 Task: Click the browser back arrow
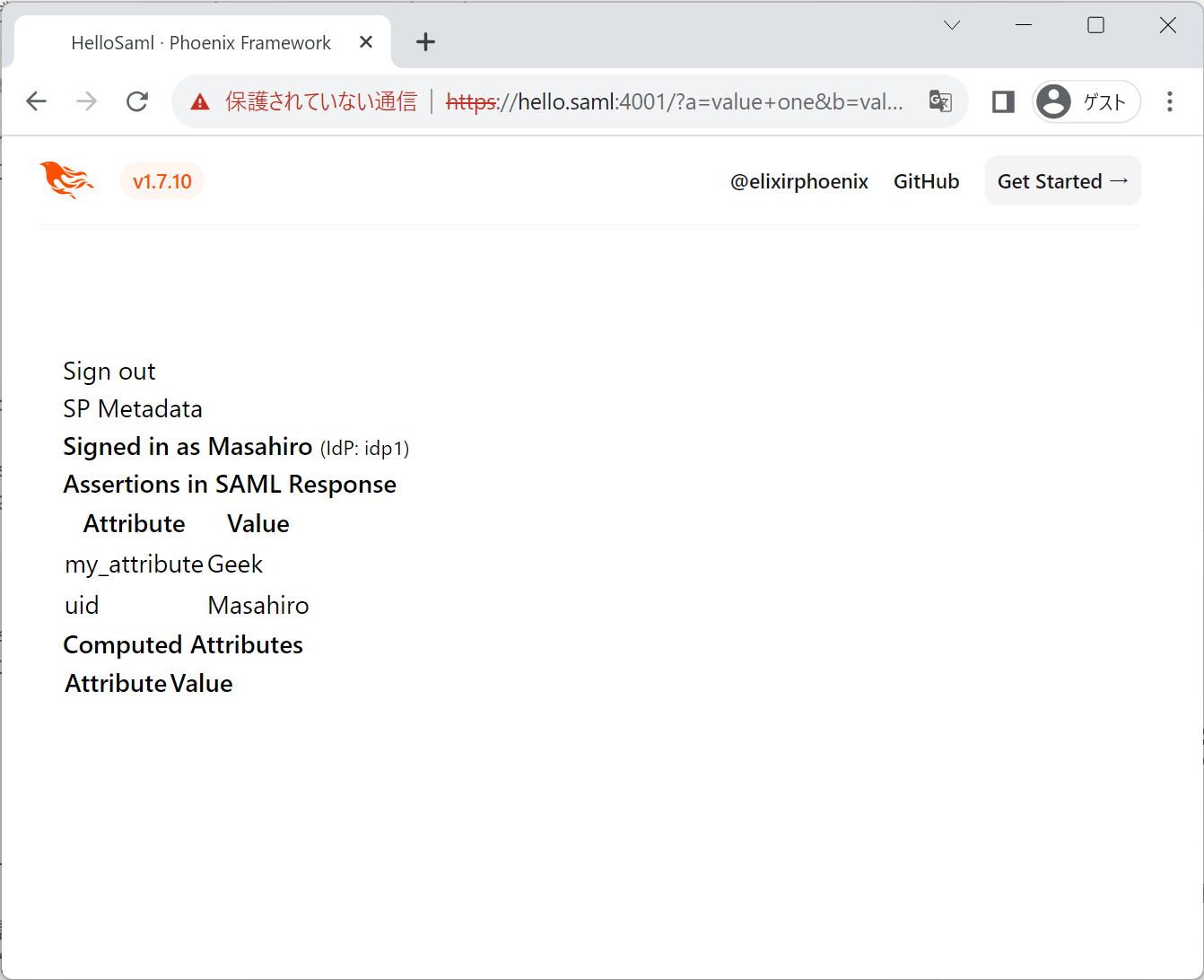(37, 101)
